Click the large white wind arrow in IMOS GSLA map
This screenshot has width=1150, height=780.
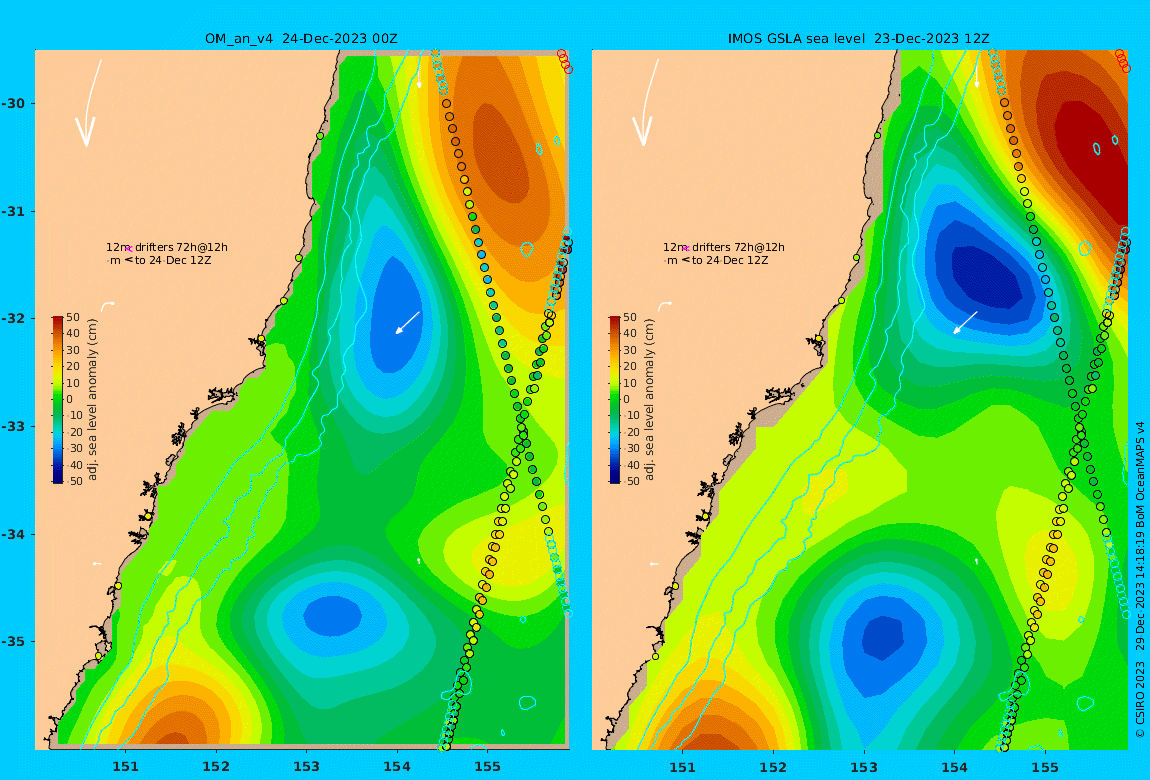point(645,103)
